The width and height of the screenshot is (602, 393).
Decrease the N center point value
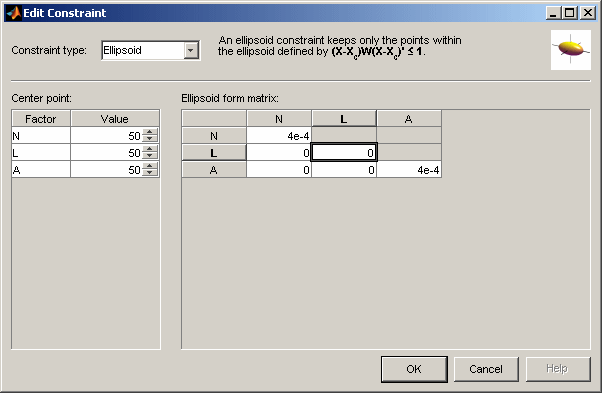point(150,139)
